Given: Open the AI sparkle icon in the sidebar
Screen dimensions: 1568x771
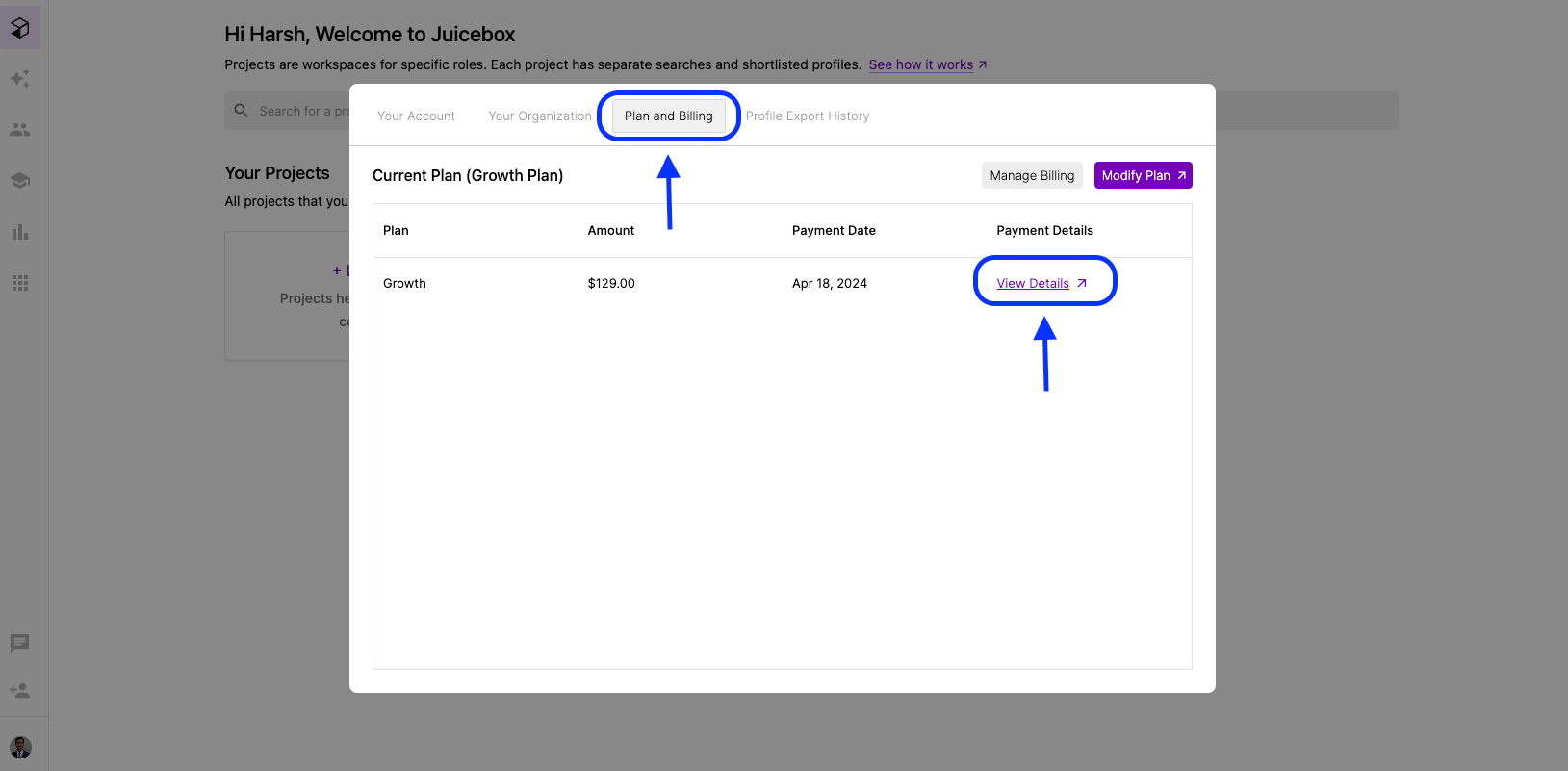Looking at the screenshot, I should point(20,79).
